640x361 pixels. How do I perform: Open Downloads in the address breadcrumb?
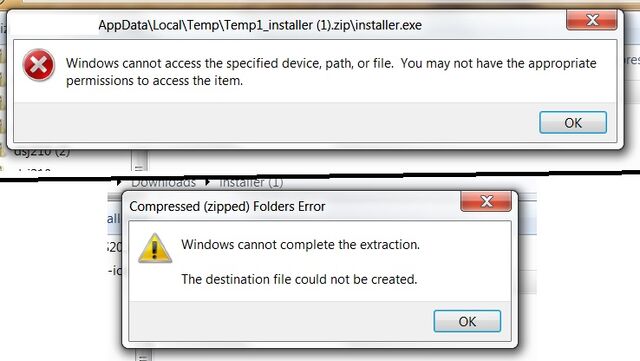pyautogui.click(x=163, y=182)
